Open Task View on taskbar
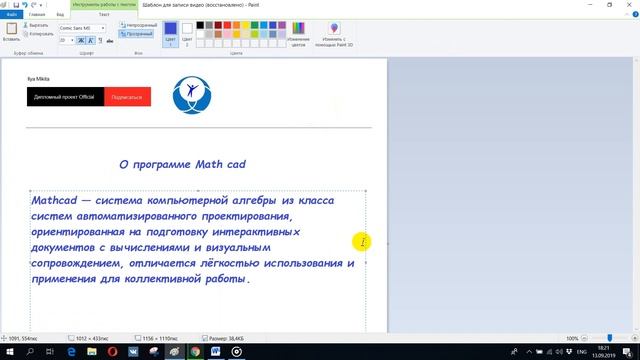The image size is (640, 360). [50, 351]
